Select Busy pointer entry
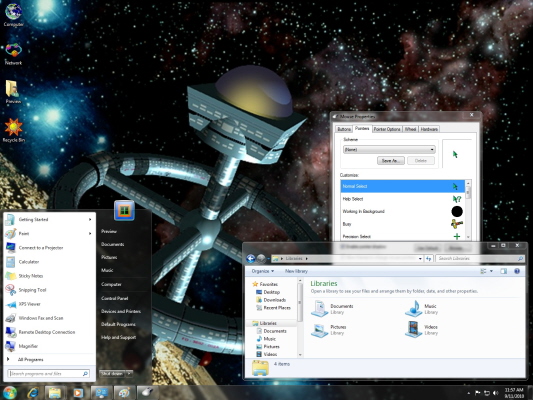This screenshot has width=533, height=400. pyautogui.click(x=402, y=224)
